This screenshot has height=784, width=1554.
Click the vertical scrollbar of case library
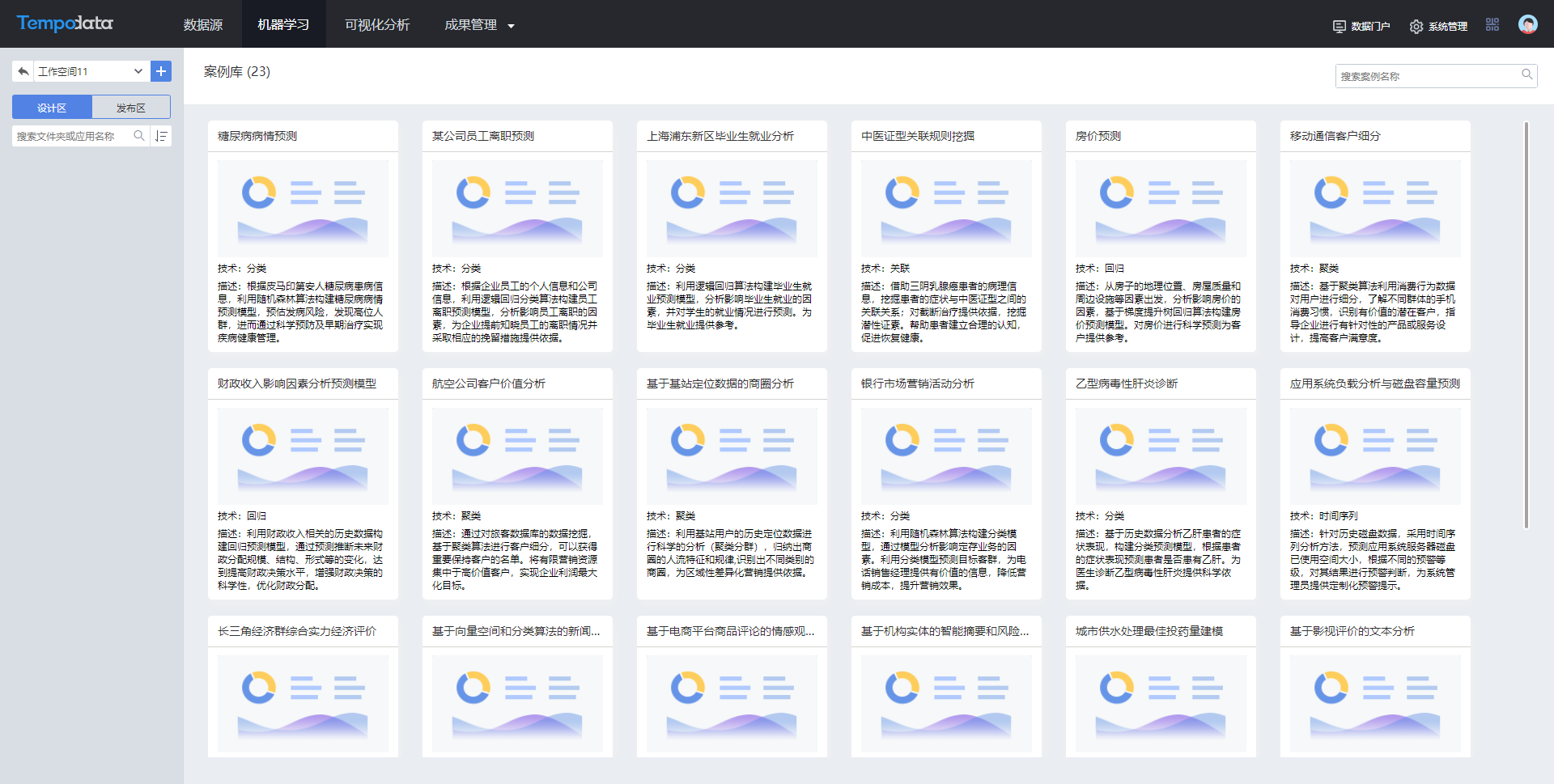1526,324
